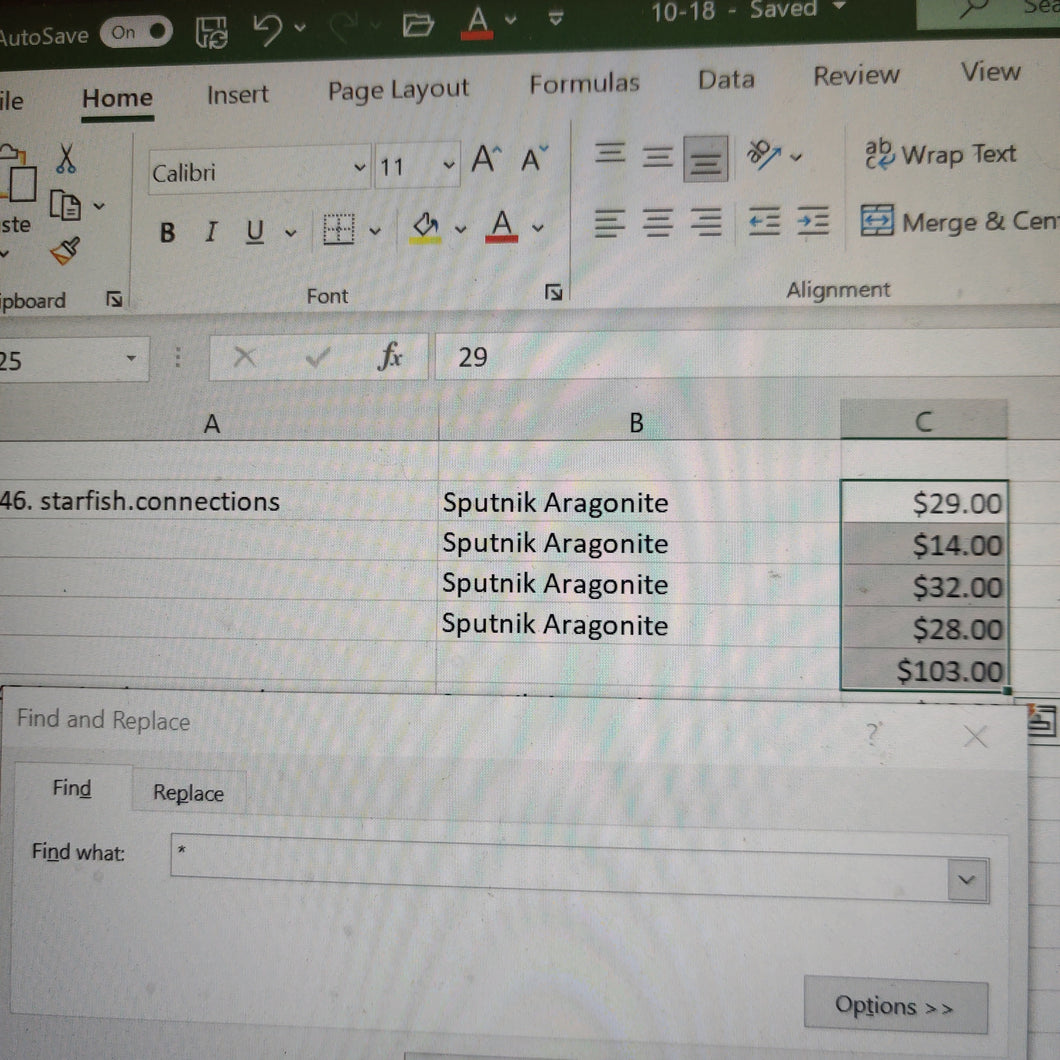Screen dimensions: 1060x1060
Task: Click cell 46. starfish.connections
Action: (218, 502)
